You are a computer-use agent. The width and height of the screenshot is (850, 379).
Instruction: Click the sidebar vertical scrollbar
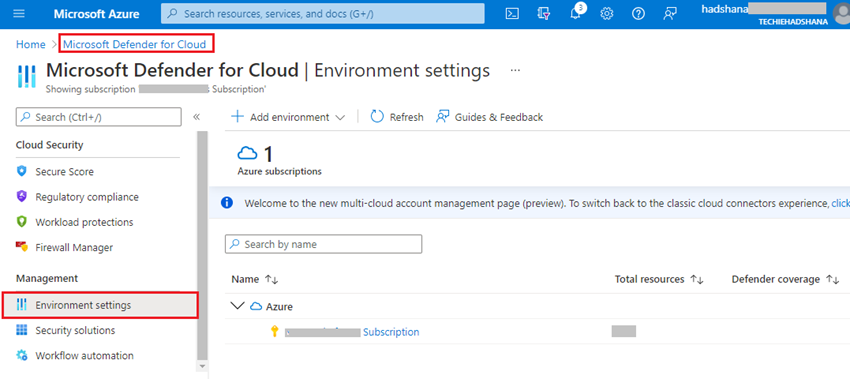click(202, 245)
